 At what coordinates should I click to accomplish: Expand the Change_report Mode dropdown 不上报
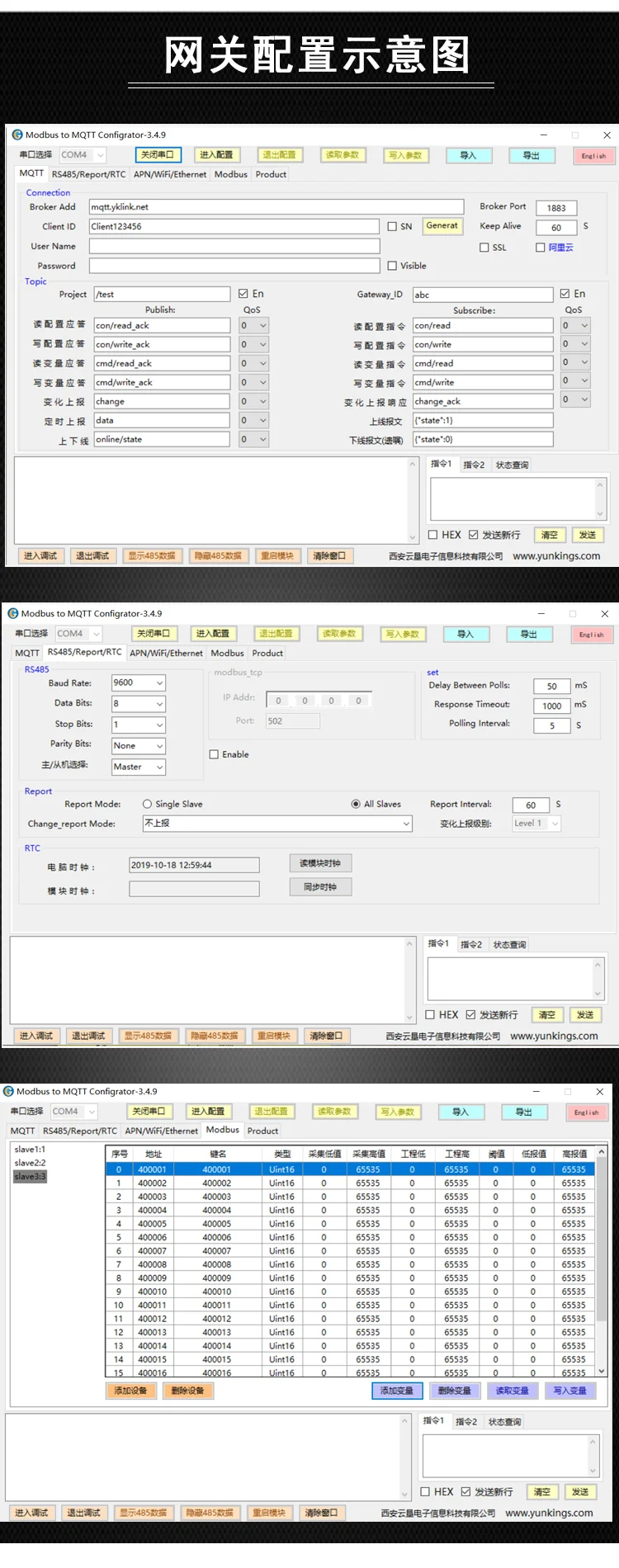point(277,824)
